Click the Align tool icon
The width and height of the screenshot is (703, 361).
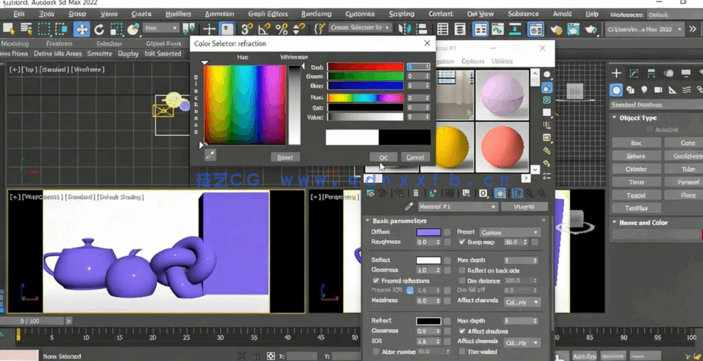(x=421, y=30)
